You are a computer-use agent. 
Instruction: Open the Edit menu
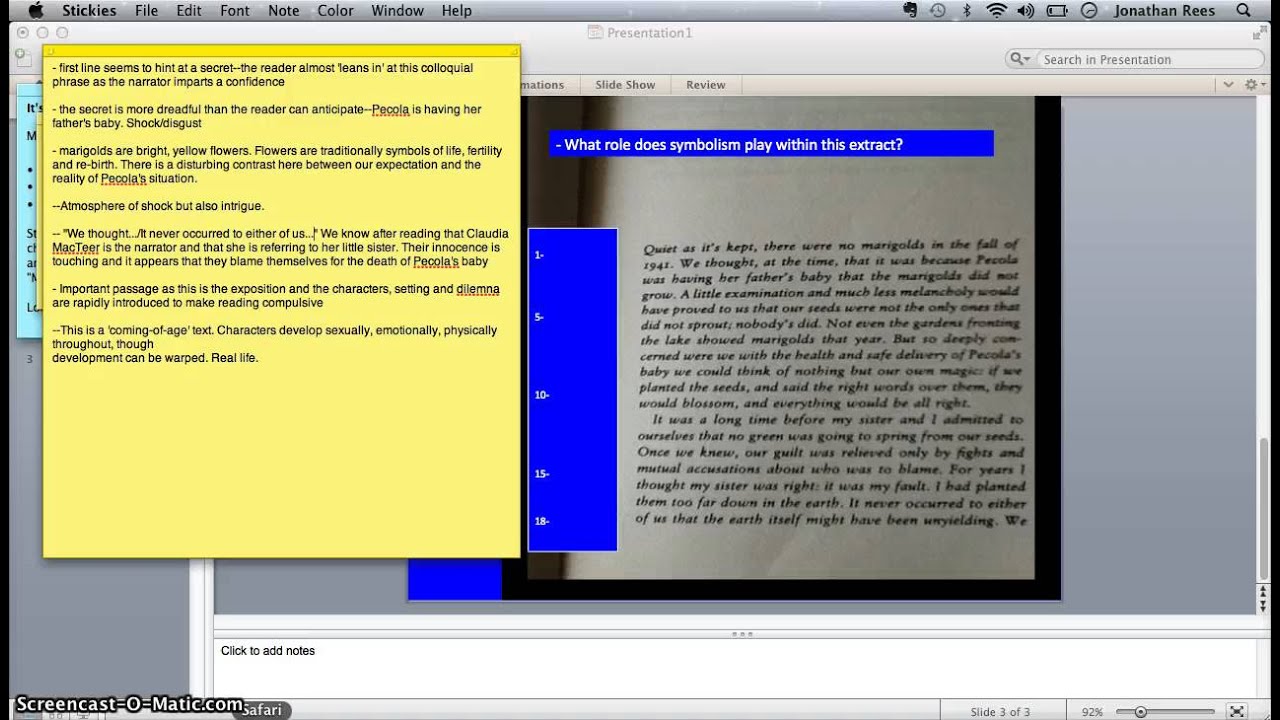coord(188,11)
